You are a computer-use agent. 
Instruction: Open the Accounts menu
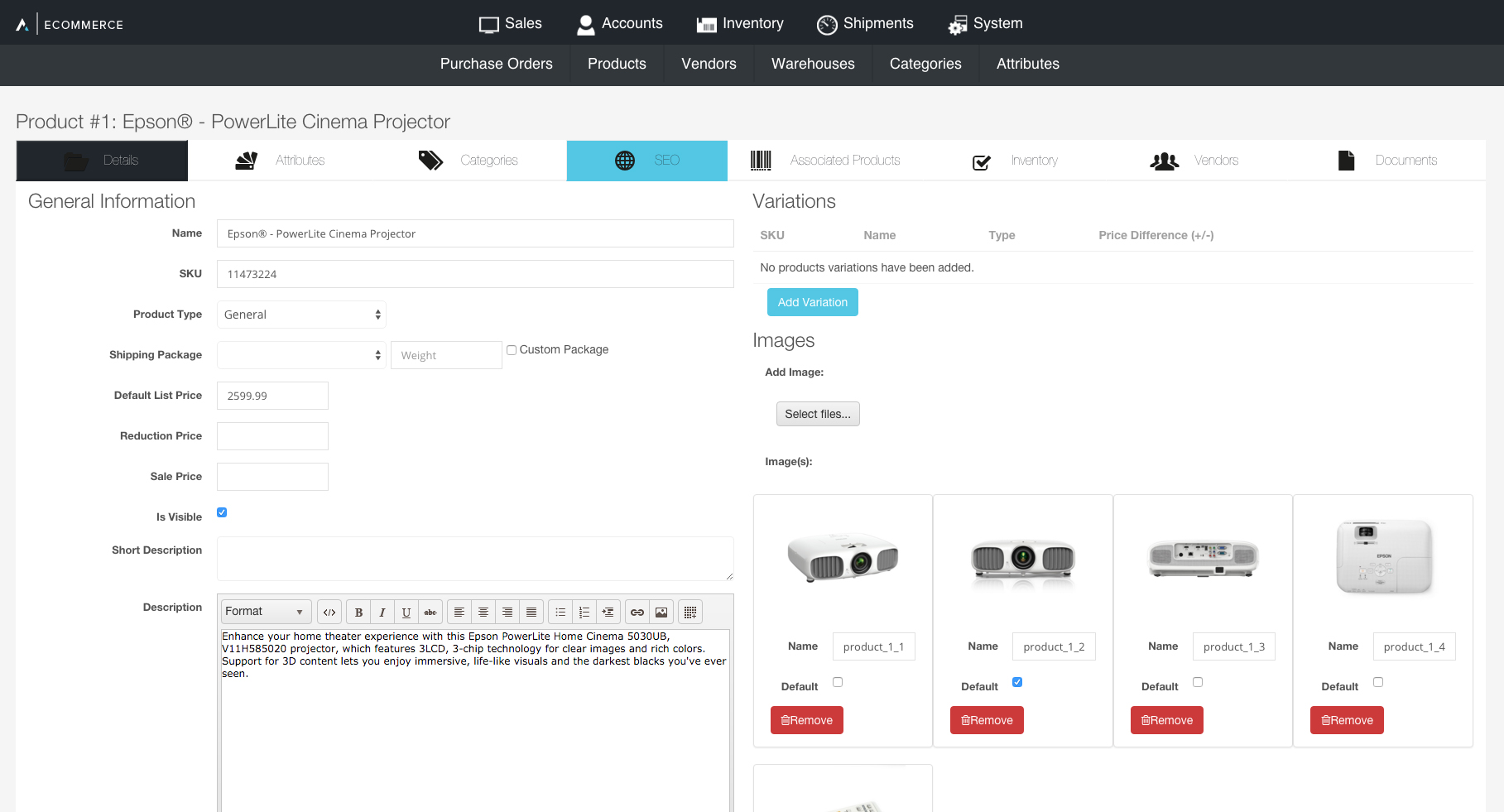(619, 24)
